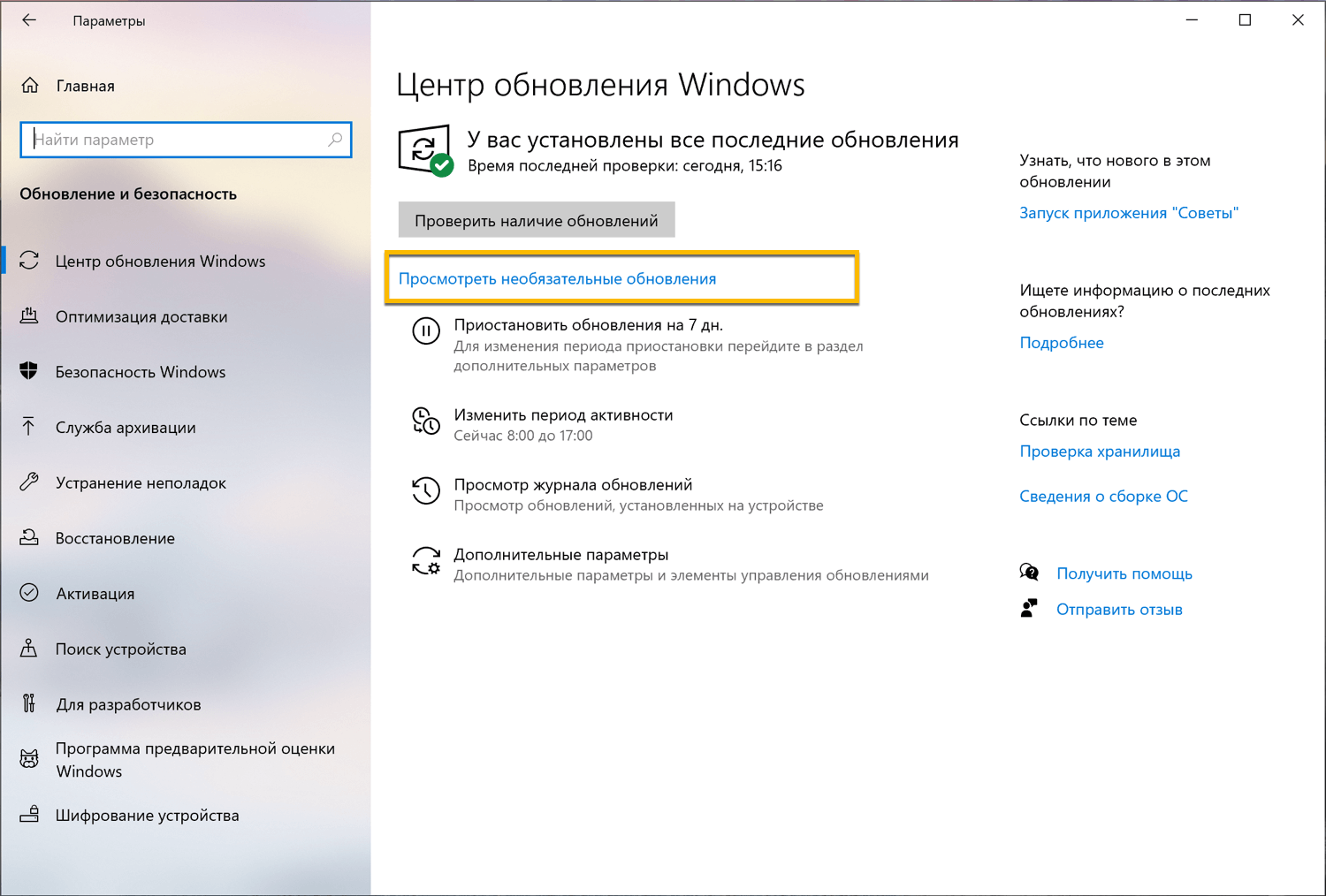The image size is (1326, 896).
Task: Open link Запуск приложения "Советы"
Action: click(x=1129, y=213)
